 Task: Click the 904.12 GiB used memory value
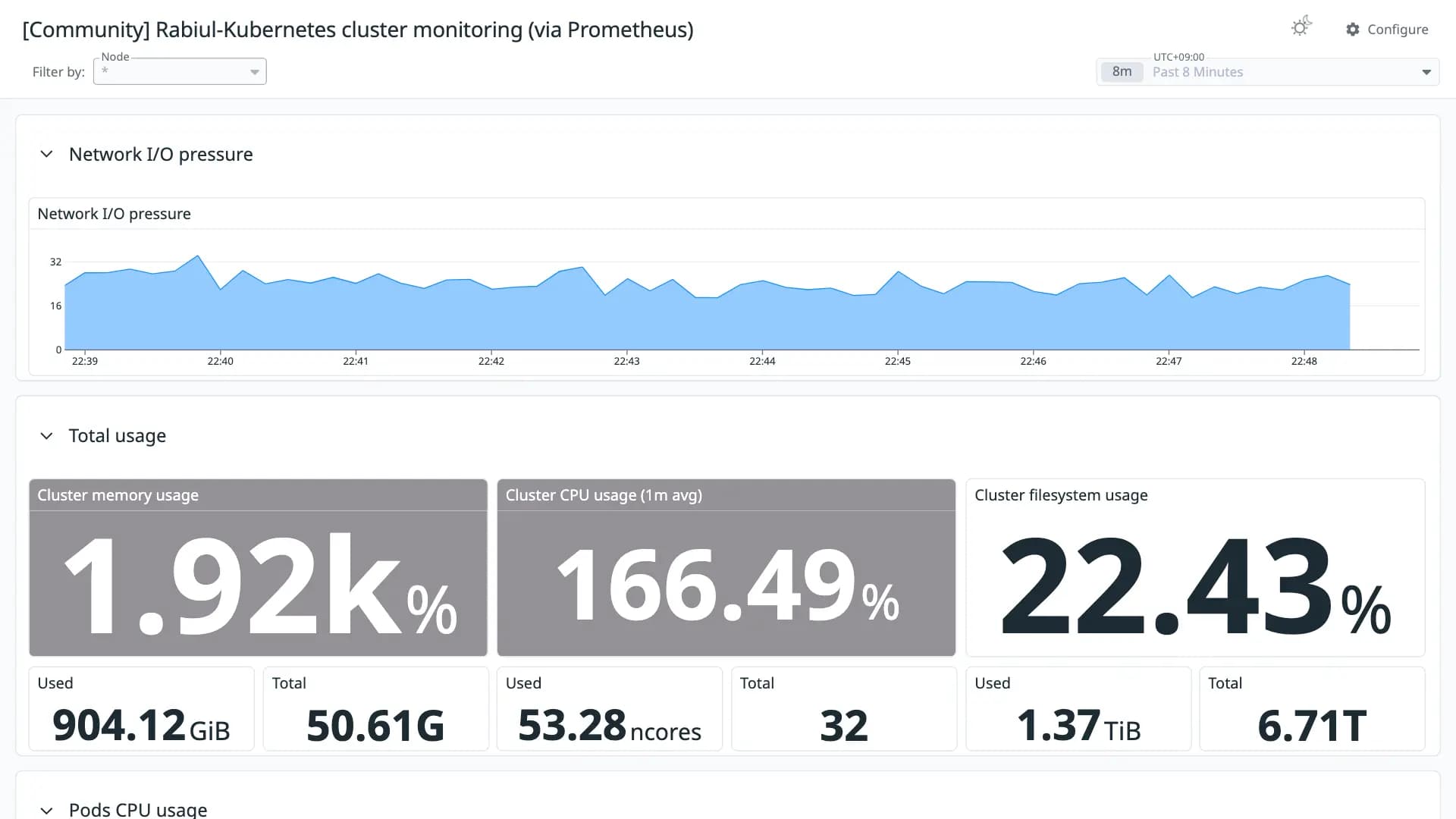pos(141,725)
